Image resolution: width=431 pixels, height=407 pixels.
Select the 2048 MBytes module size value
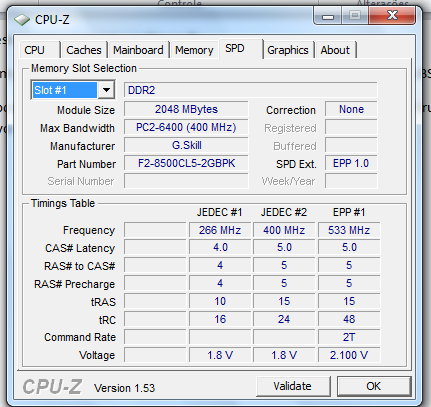[x=186, y=109]
